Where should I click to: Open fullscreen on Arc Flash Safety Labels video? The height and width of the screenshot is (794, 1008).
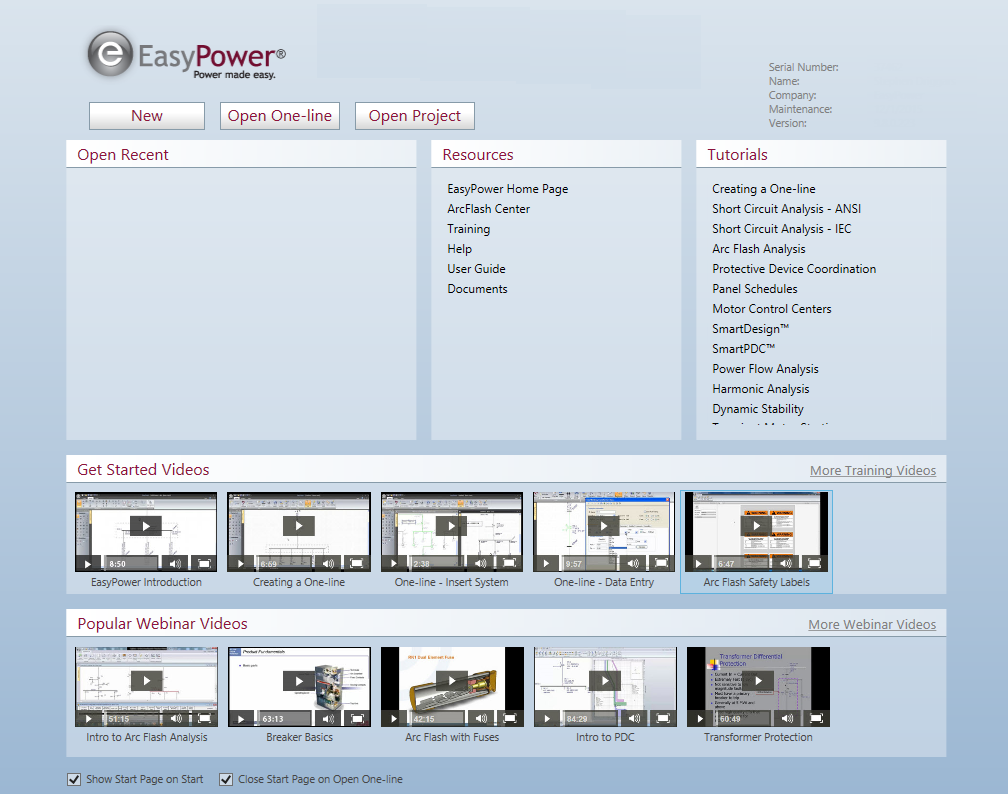tap(814, 564)
